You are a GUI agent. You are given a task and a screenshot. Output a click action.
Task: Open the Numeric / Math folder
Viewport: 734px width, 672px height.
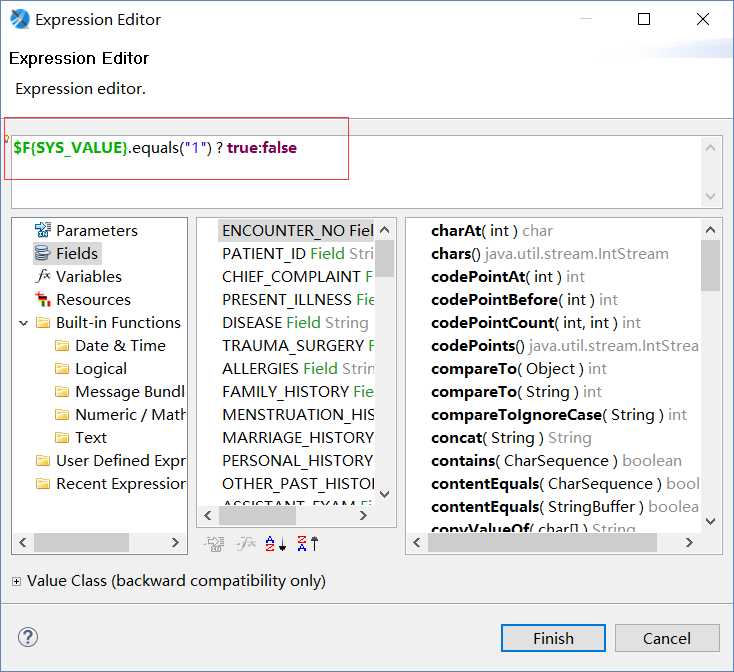point(120,414)
